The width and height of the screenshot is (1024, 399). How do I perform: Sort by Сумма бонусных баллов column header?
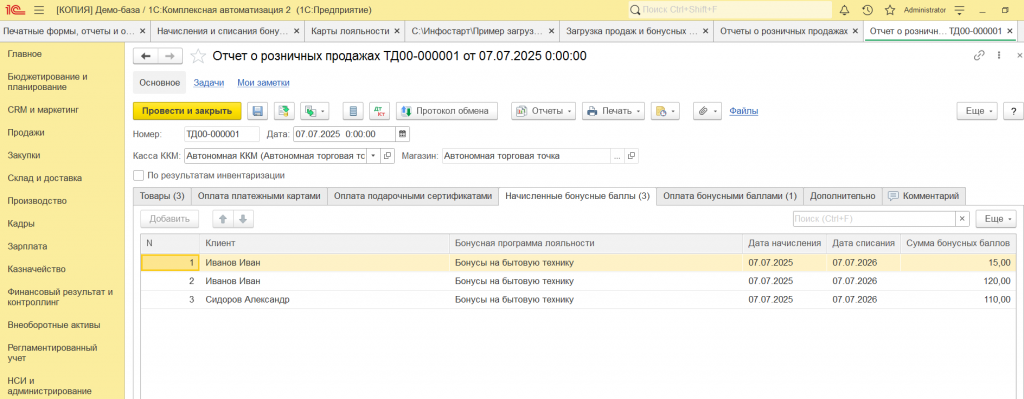pyautogui.click(x=958, y=243)
